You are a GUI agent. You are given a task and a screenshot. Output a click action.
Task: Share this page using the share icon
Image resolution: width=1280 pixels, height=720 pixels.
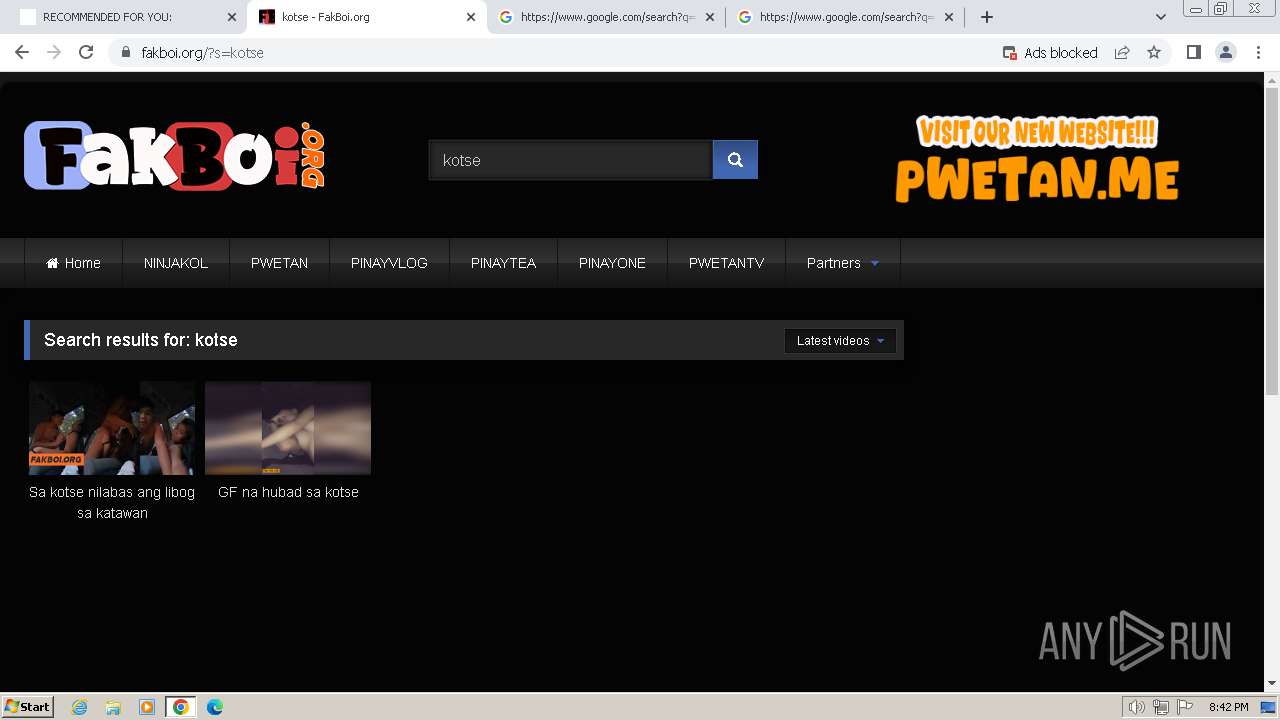tap(1122, 53)
